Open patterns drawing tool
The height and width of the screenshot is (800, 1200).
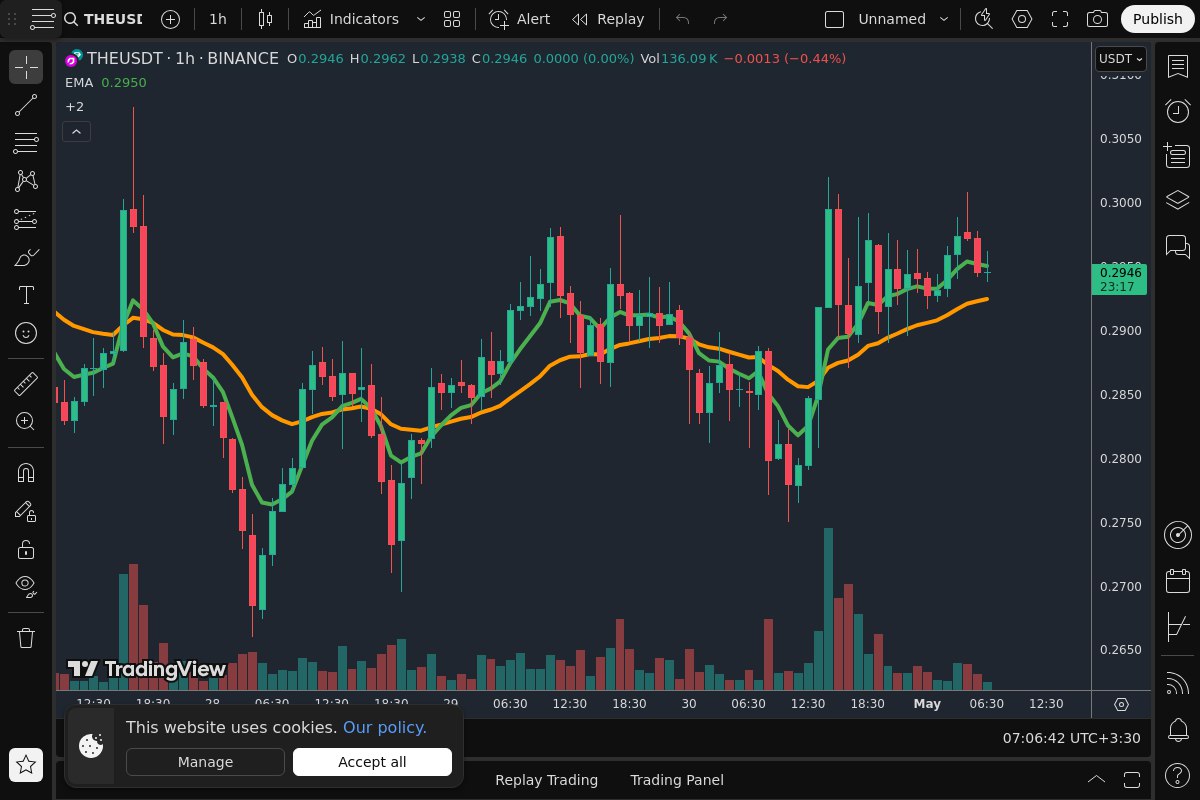click(26, 181)
